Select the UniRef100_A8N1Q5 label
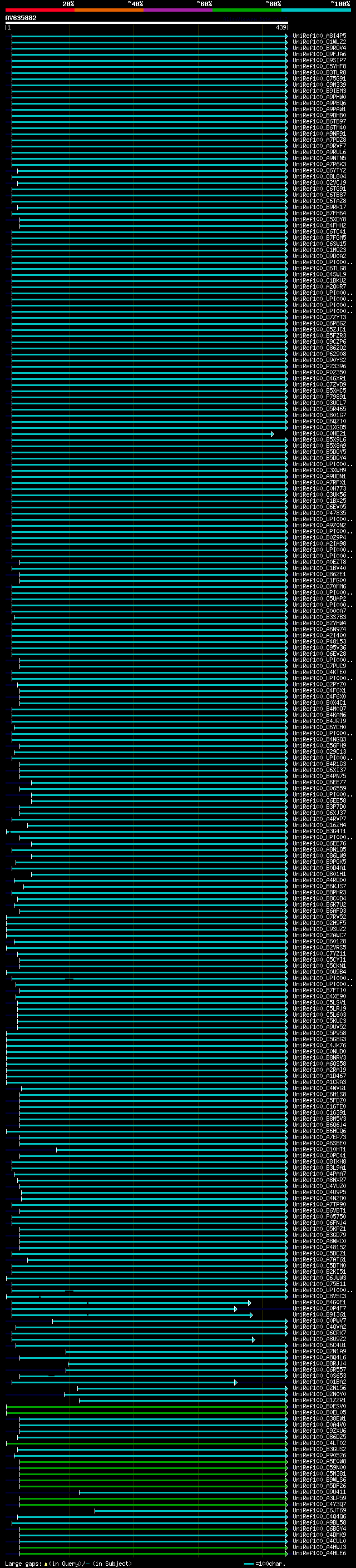This screenshot has width=356, height=1568. 319,850
